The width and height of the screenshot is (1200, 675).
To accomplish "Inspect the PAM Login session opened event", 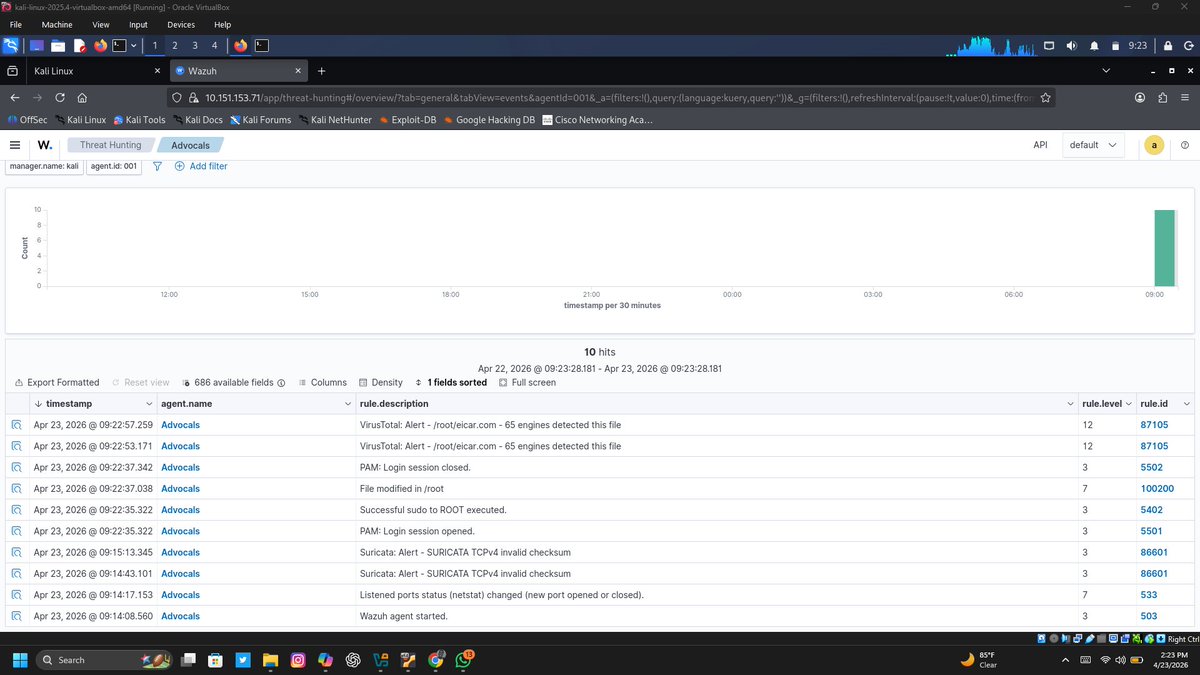I will coord(17,531).
